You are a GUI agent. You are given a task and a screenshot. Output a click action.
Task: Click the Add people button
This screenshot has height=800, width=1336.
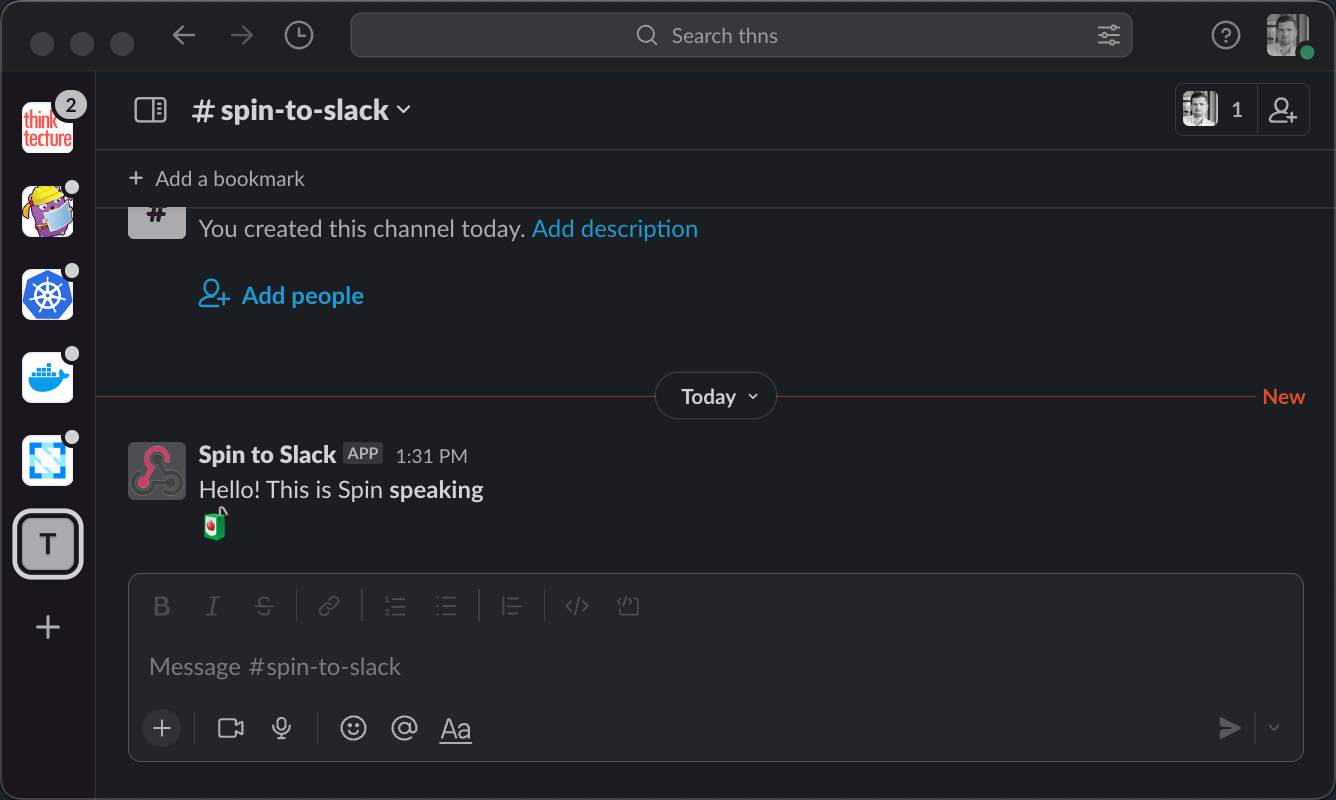click(x=282, y=296)
